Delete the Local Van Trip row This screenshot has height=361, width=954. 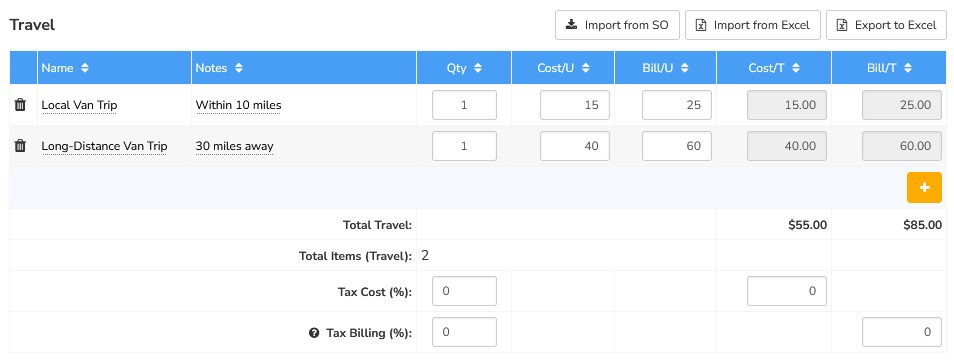tap(20, 105)
